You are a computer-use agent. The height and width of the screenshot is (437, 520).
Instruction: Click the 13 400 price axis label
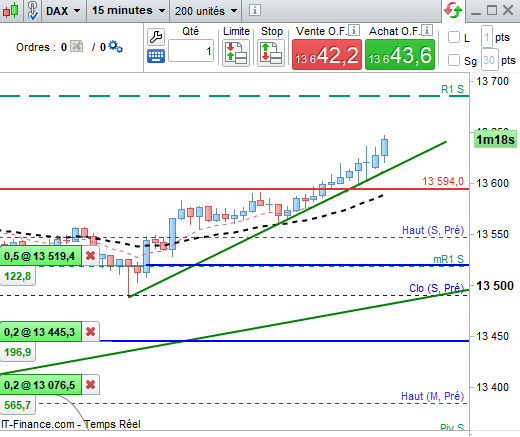tap(492, 387)
